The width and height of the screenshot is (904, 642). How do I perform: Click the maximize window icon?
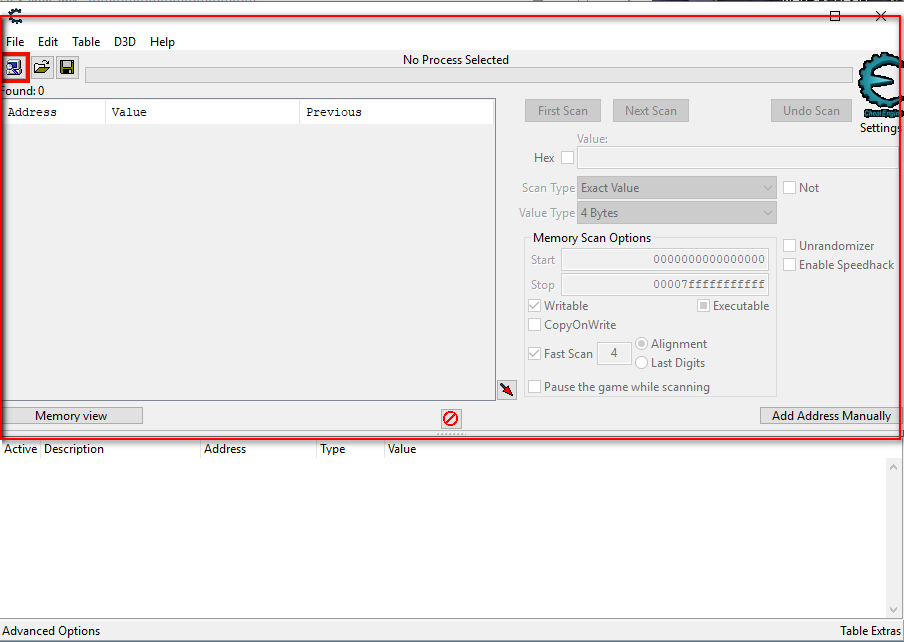[x=835, y=16]
